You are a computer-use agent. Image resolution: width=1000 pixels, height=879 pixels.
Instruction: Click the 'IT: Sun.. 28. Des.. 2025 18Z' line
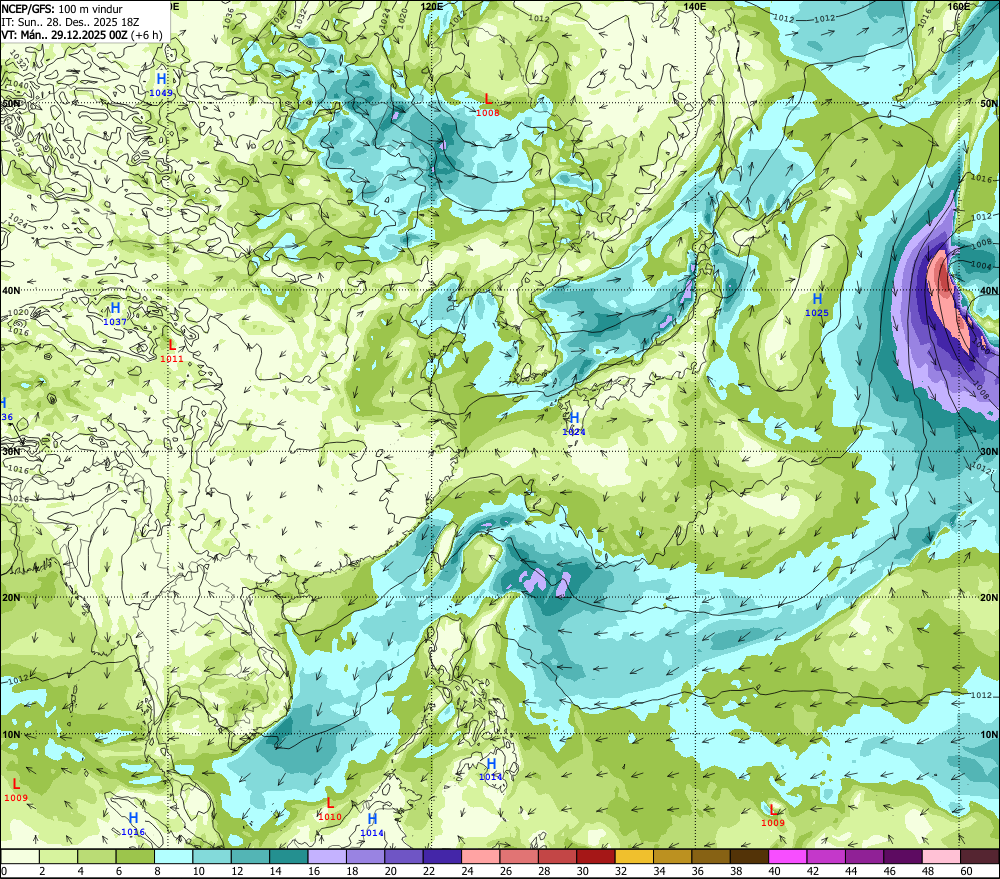70,22
